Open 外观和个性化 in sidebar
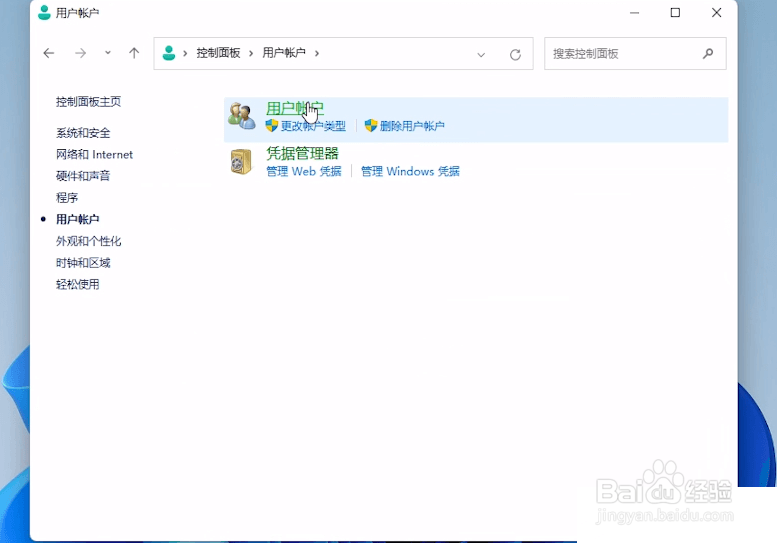This screenshot has height=543, width=777. pos(89,241)
